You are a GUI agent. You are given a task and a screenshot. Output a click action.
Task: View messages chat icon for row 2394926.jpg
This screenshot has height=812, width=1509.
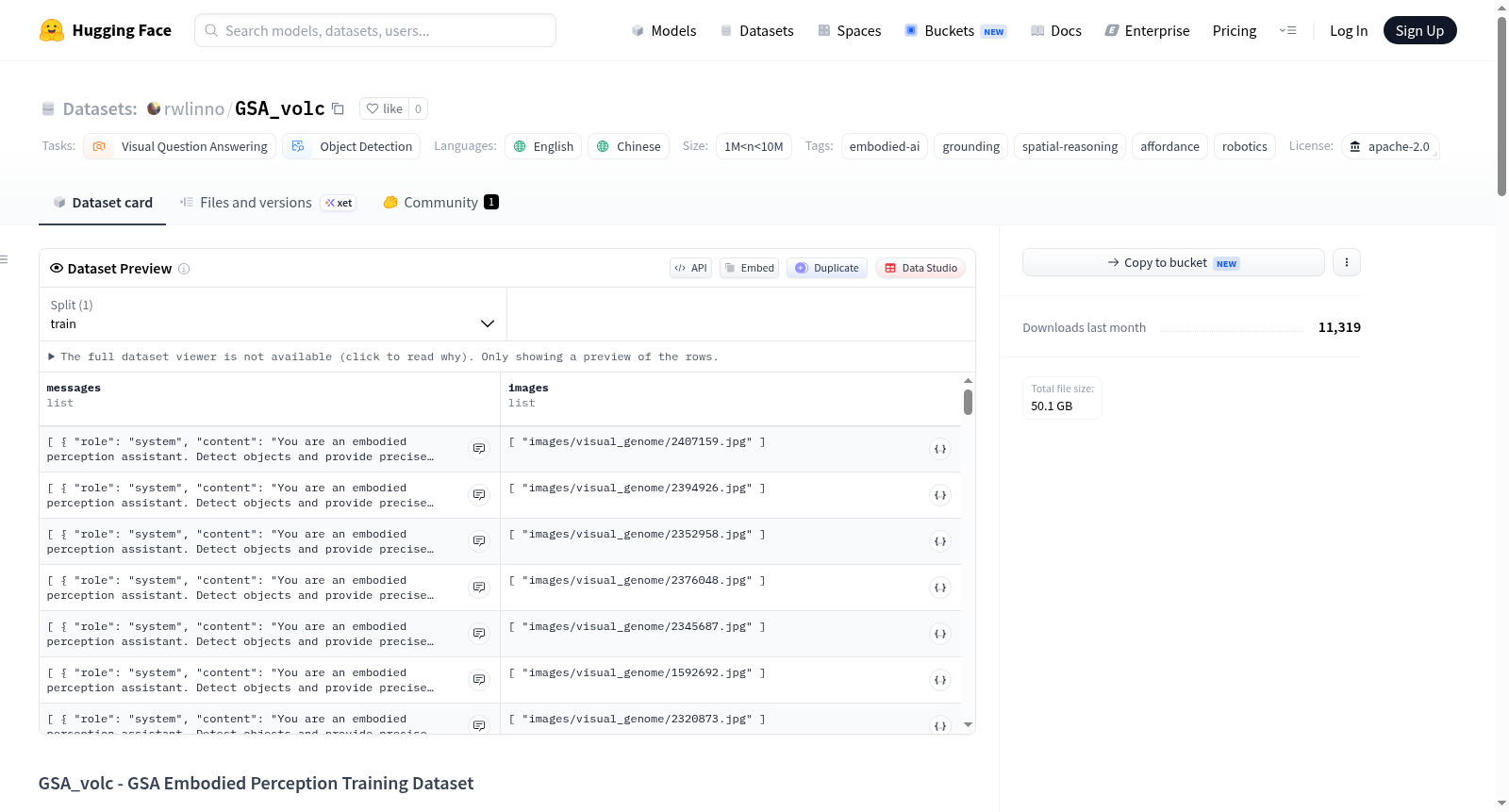[479, 495]
